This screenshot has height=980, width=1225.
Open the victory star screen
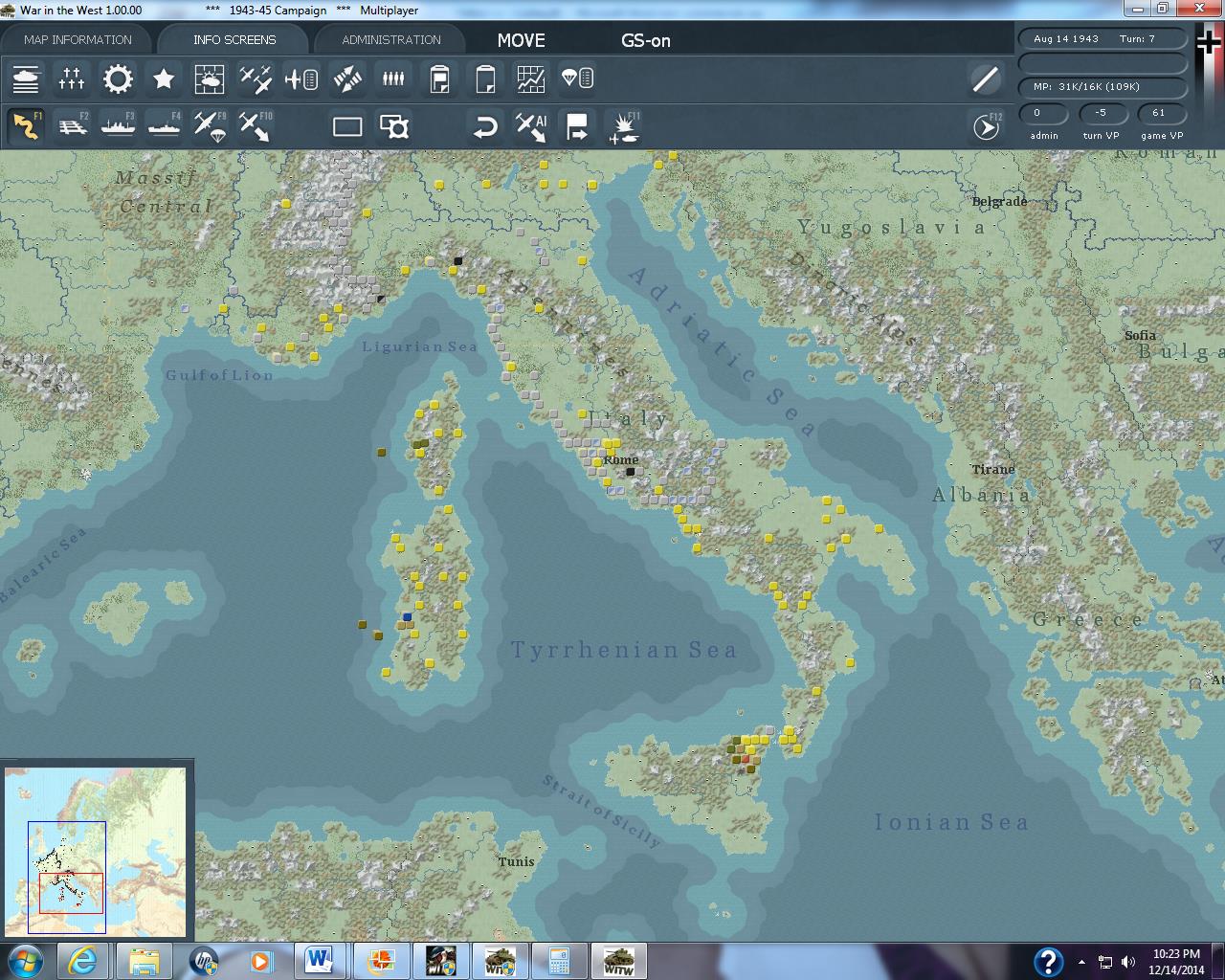tap(164, 78)
